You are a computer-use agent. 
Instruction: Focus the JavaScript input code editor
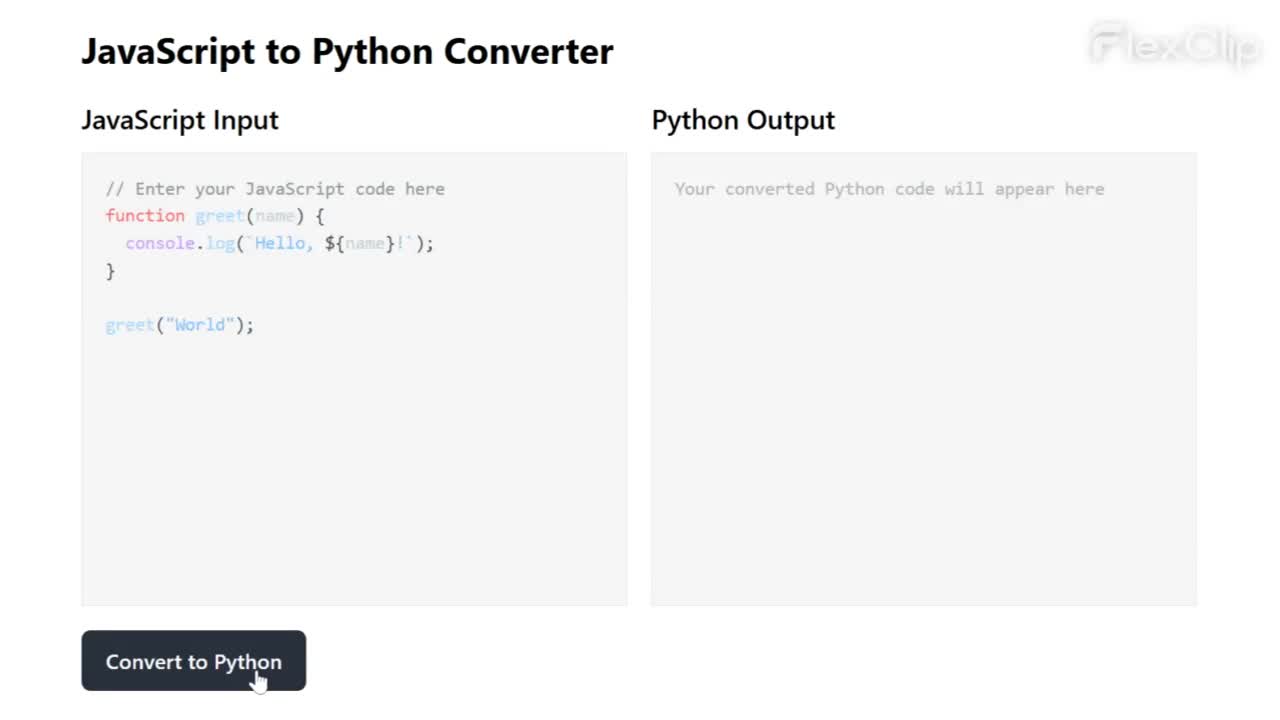pyautogui.click(x=354, y=379)
